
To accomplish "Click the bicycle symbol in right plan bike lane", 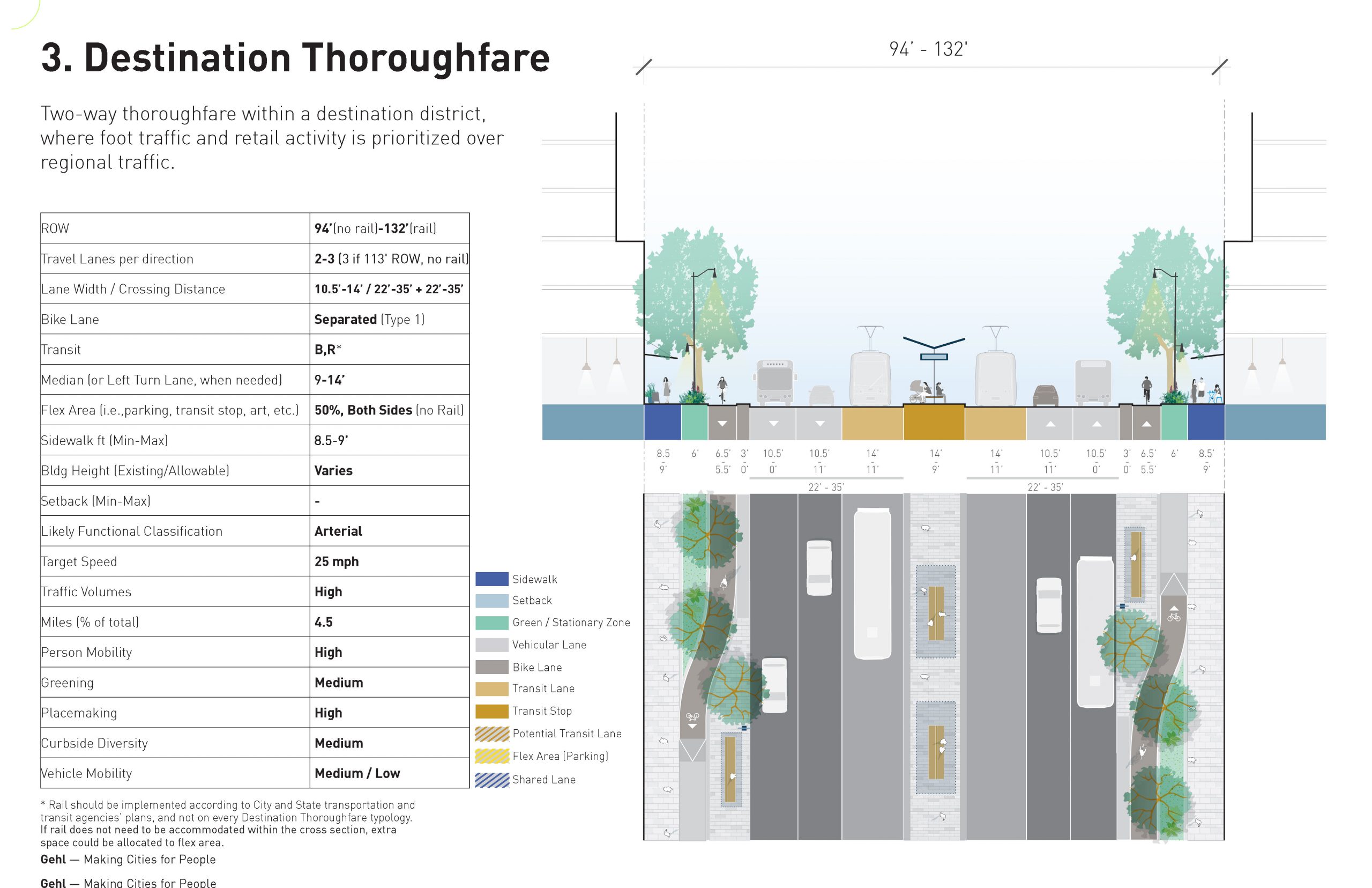I will click(x=1174, y=617).
